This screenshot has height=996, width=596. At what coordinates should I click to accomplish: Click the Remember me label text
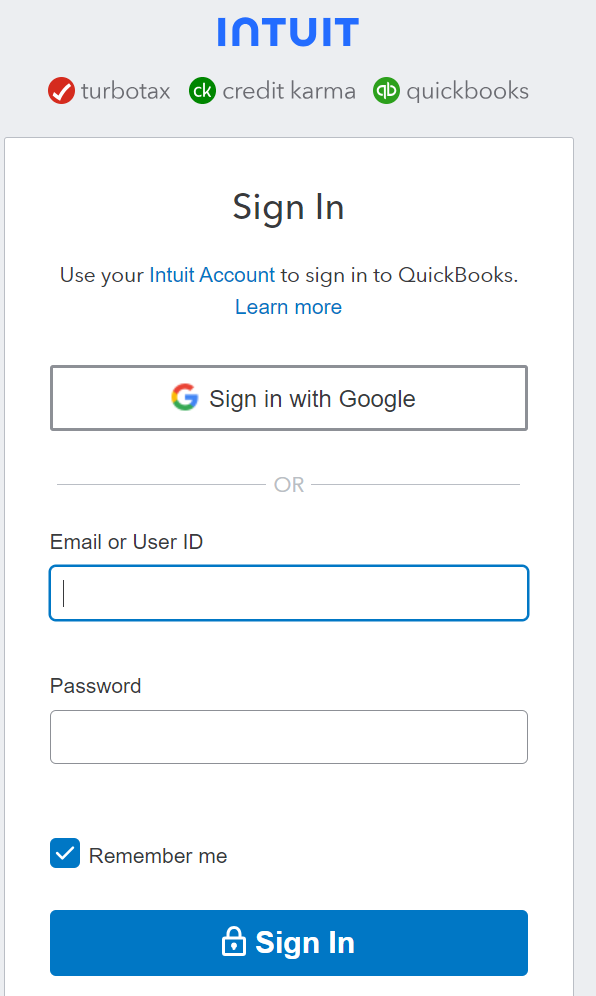click(158, 856)
